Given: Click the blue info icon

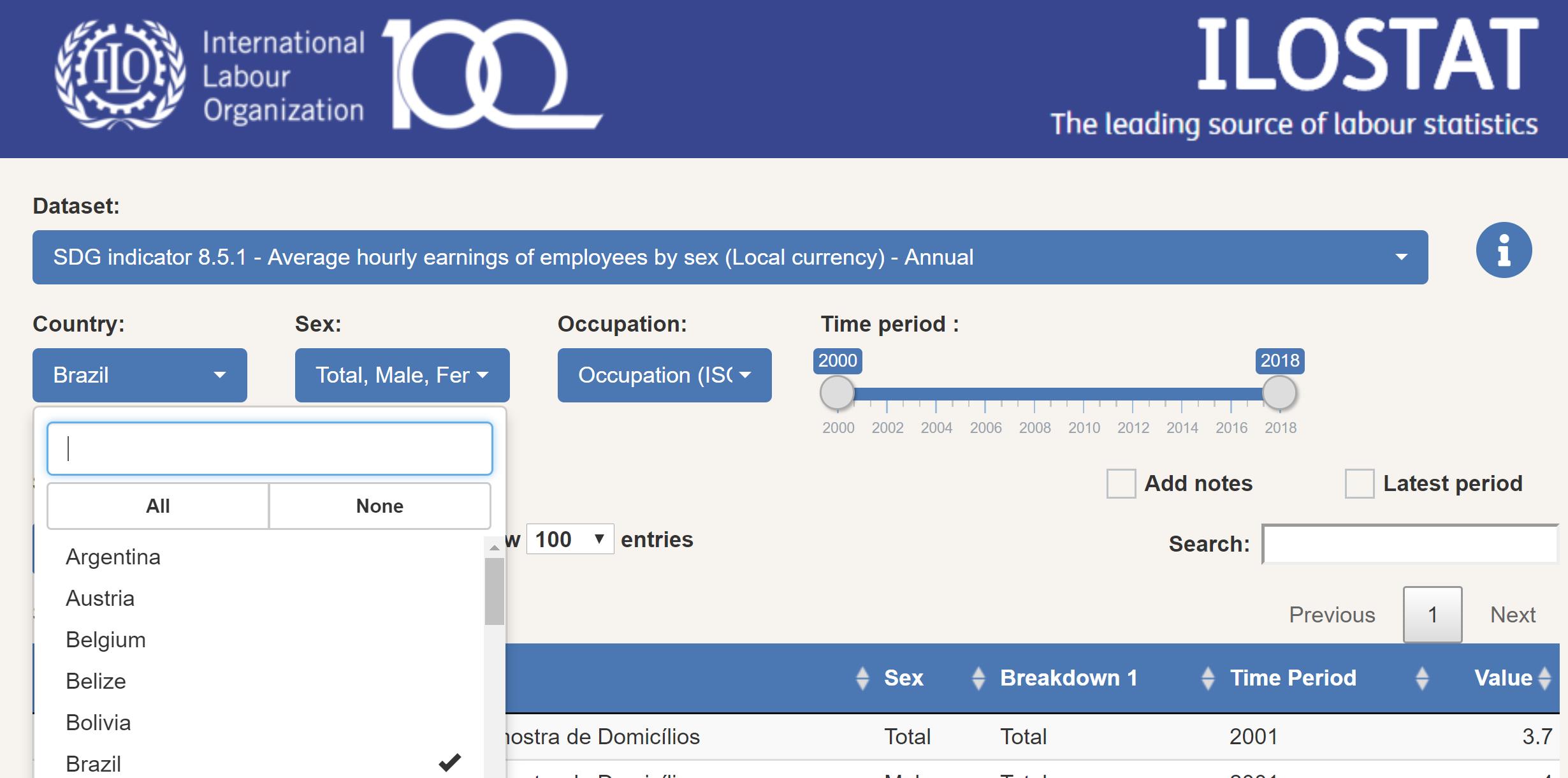Looking at the screenshot, I should [x=1504, y=250].
